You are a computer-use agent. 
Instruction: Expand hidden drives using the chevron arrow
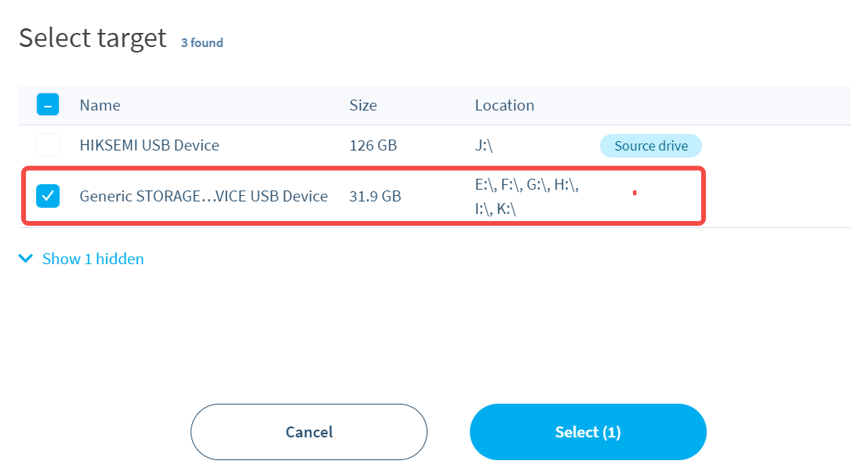tap(26, 259)
